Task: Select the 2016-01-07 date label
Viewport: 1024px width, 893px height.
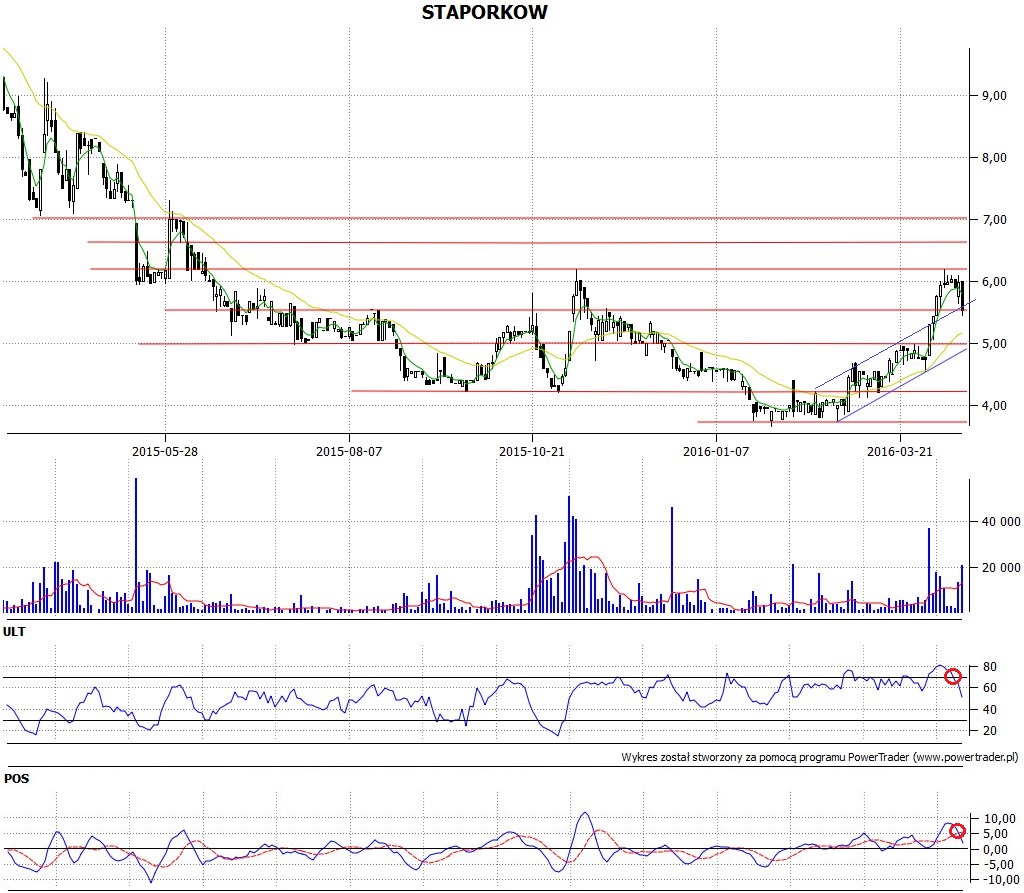Action: (716, 451)
